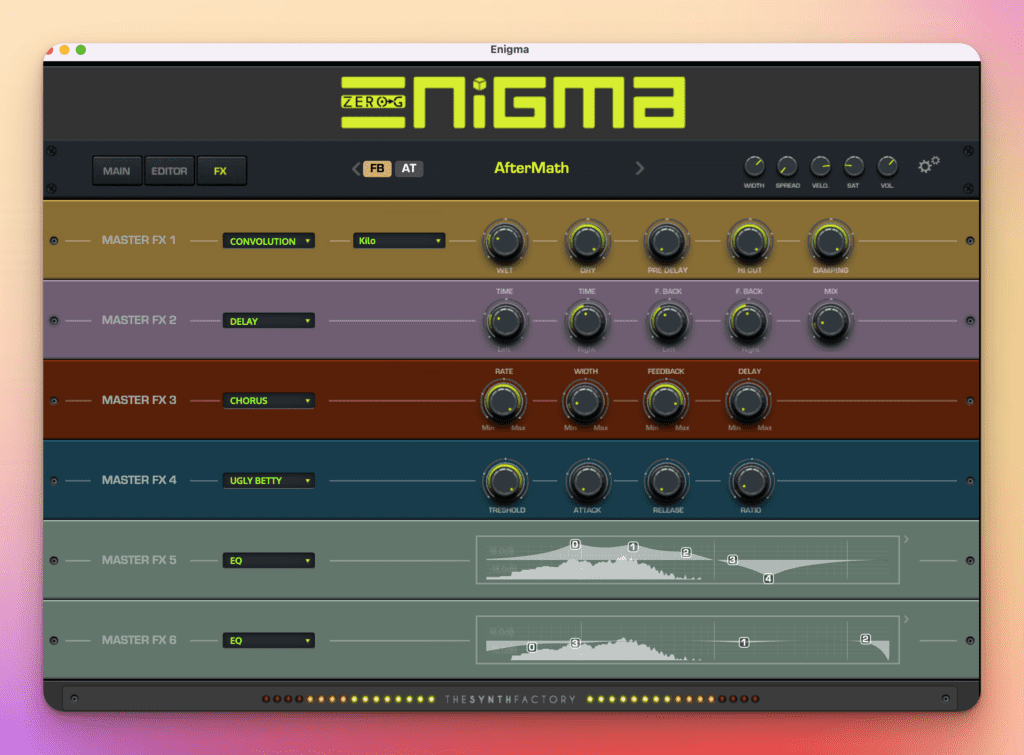Adjust the SPREAD knob
Viewport: 1024px width, 755px height.
point(787,167)
